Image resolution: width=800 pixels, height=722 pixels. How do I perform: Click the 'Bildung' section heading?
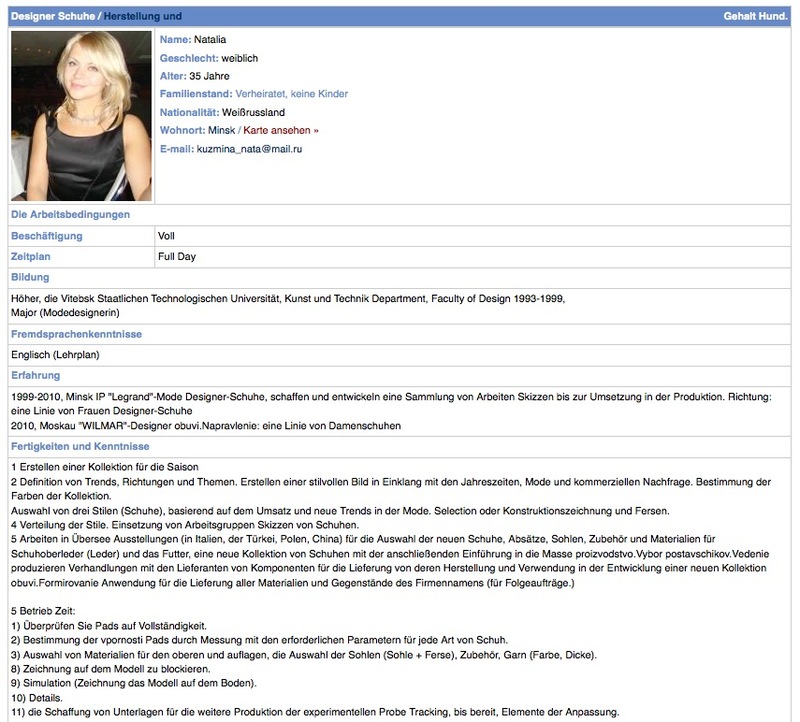click(x=30, y=278)
